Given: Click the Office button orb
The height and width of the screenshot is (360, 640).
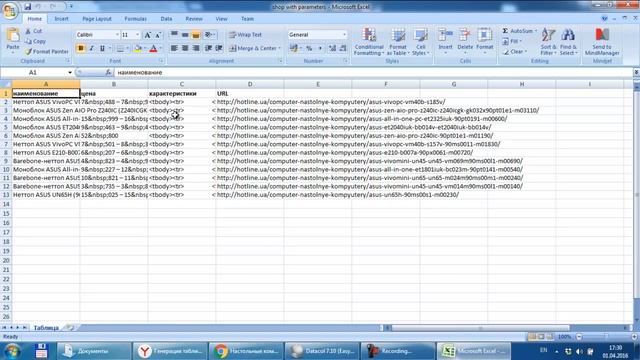Looking at the screenshot, I should 9,11.
